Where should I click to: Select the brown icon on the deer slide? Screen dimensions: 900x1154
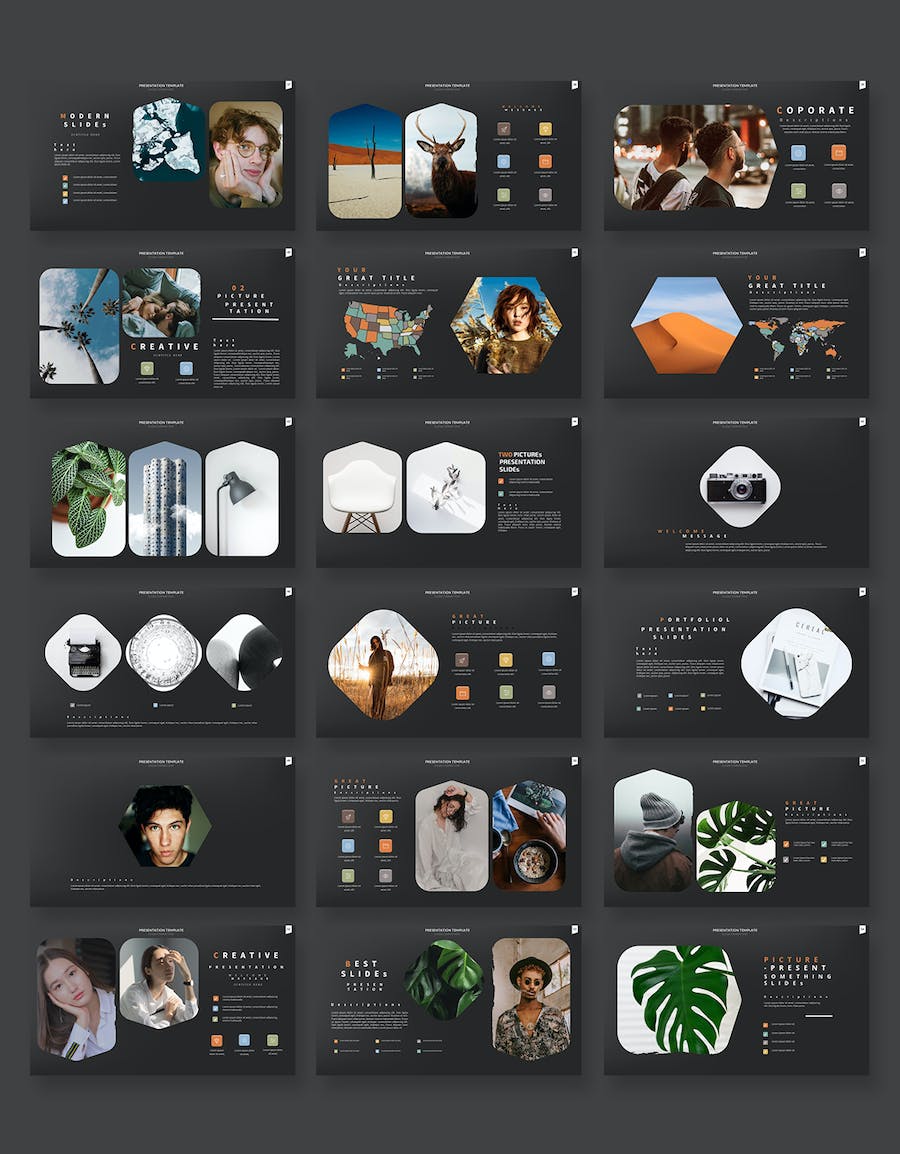[x=503, y=129]
